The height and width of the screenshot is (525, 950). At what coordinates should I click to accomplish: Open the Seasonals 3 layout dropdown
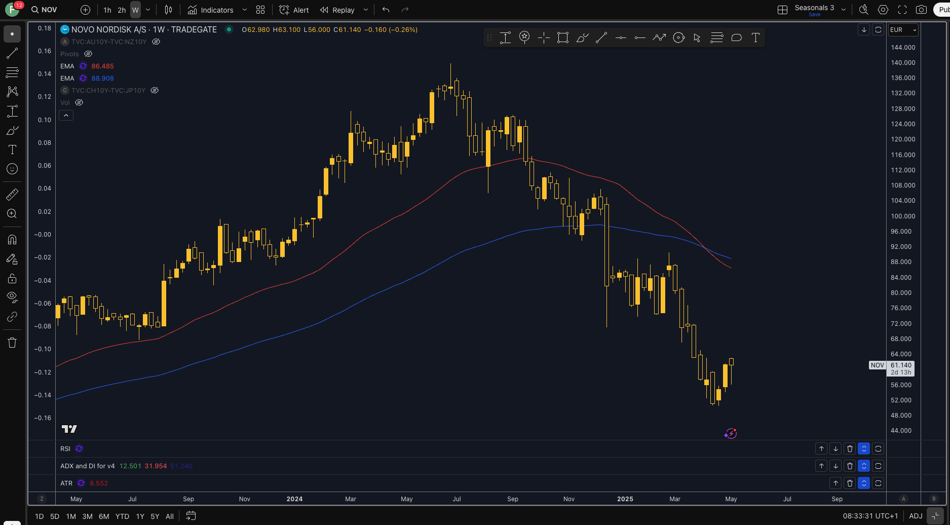pos(843,10)
